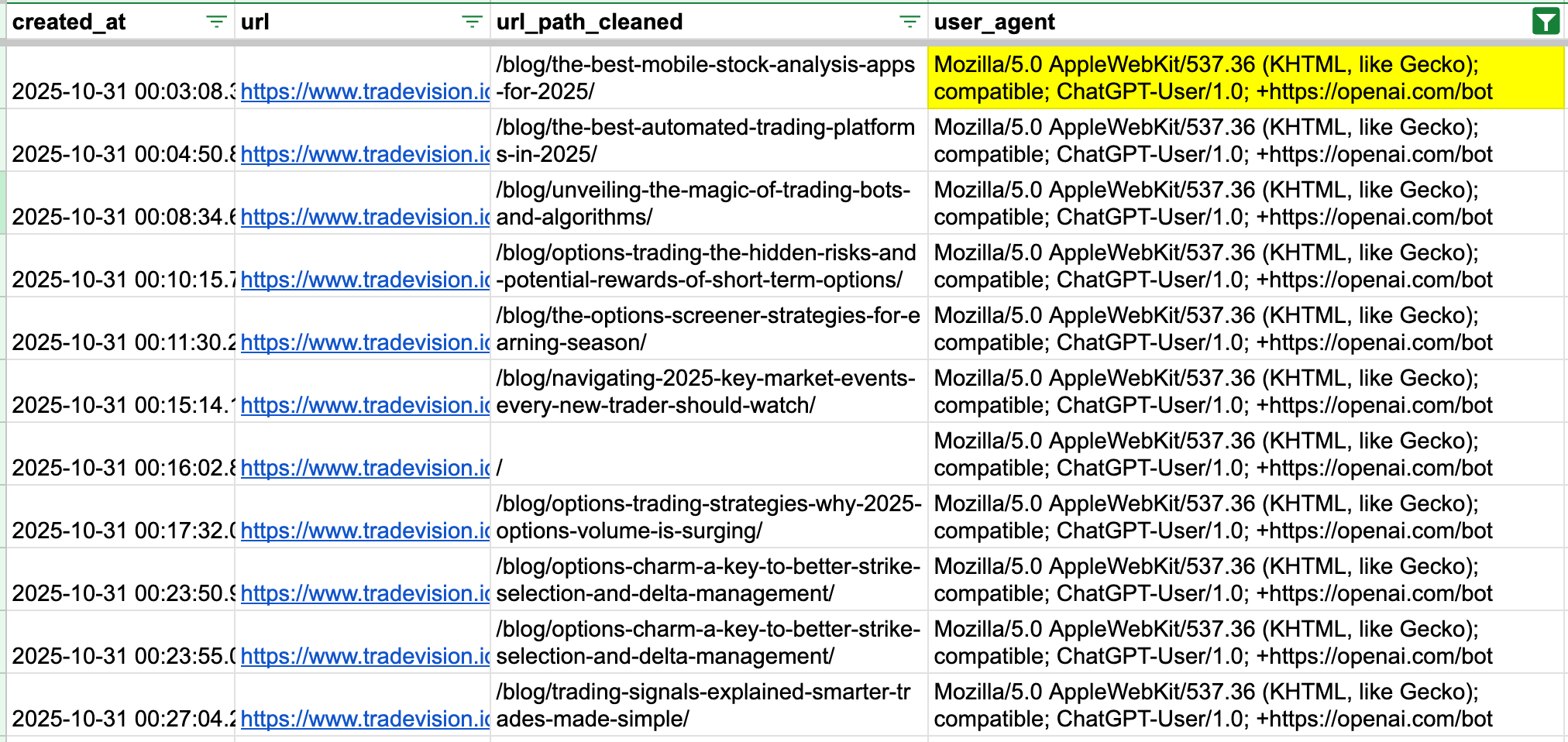Viewport: 1568px width, 742px height.
Task: Select the user_agent header cell
Action: click(x=1246, y=22)
